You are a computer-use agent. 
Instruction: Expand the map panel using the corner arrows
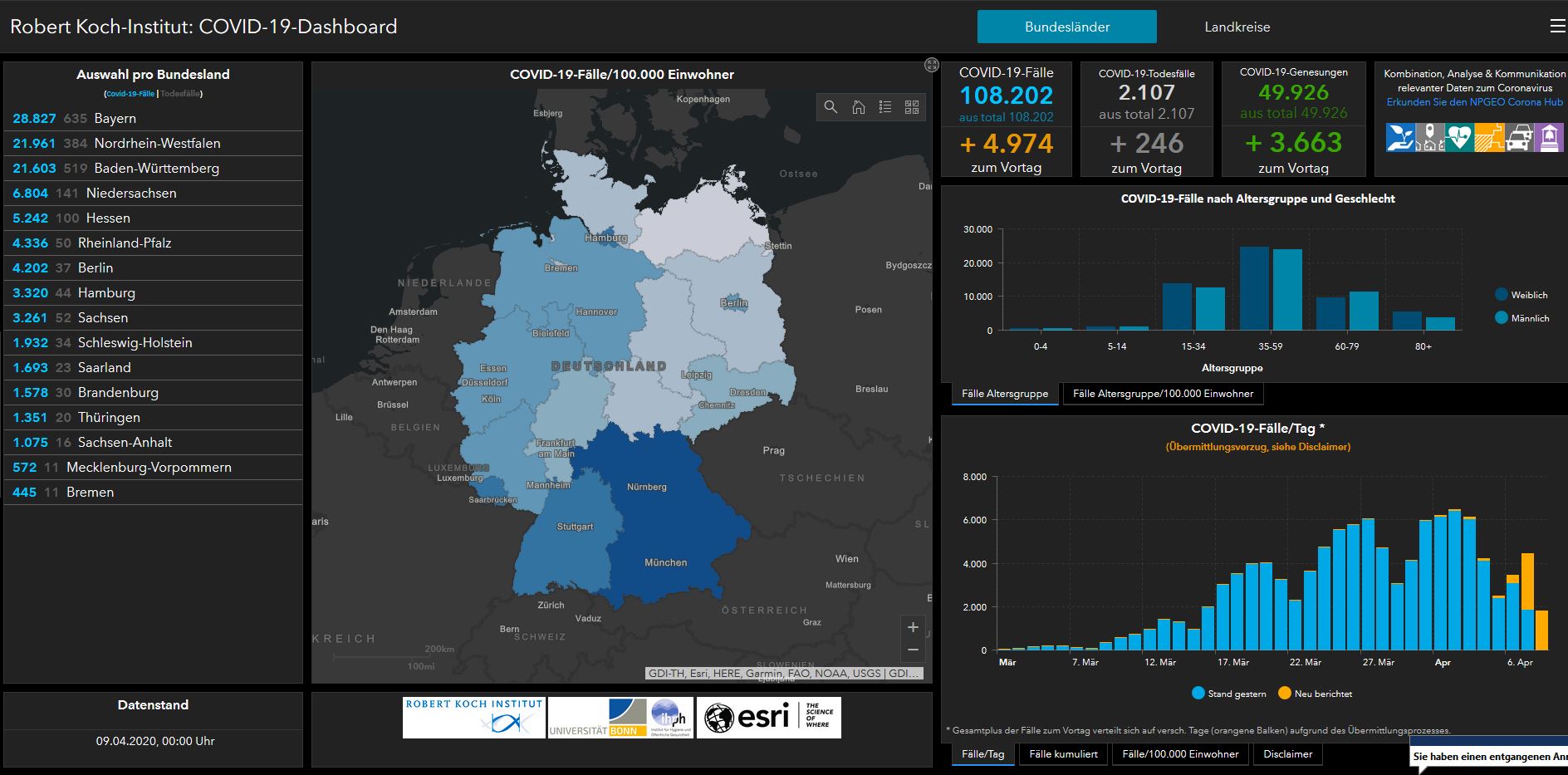[932, 65]
